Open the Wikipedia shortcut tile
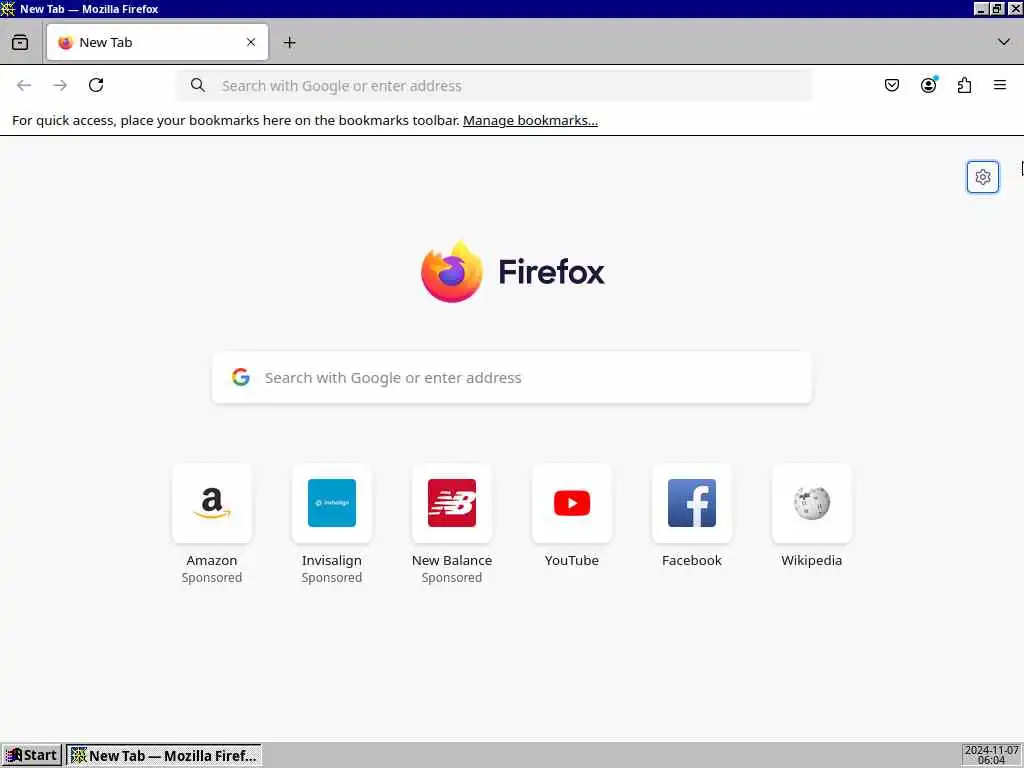The image size is (1024, 768). (x=812, y=504)
